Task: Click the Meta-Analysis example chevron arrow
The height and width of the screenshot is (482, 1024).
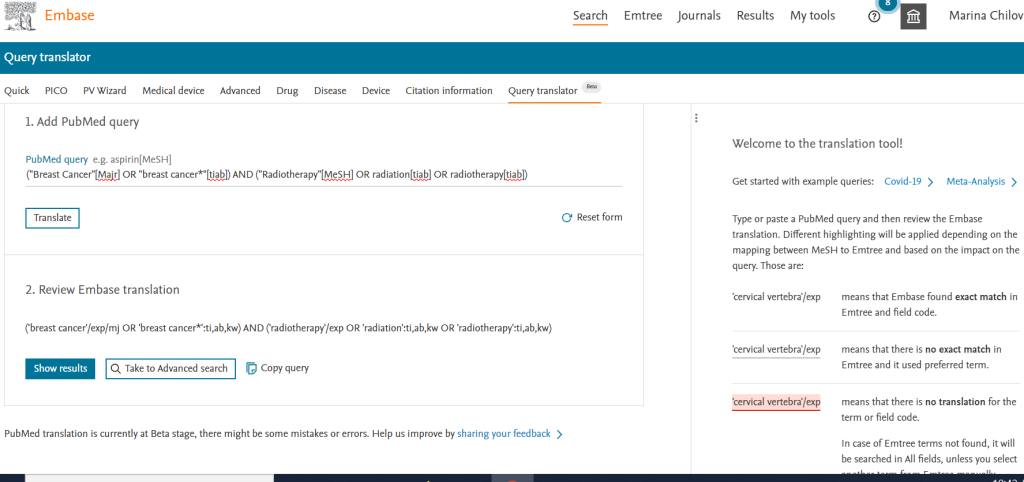Action: pos(1014,182)
